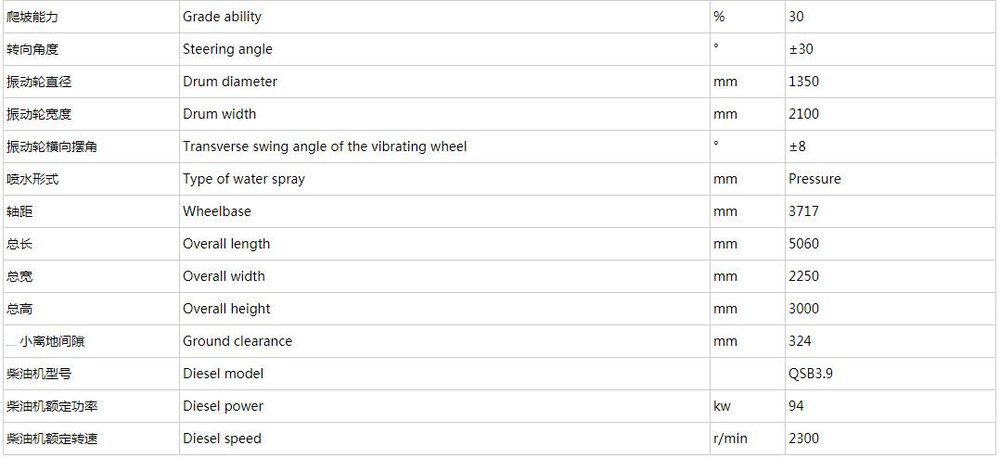The image size is (1000, 458).
Task: Select the QSB3.9 diesel model value
Action: [811, 374]
